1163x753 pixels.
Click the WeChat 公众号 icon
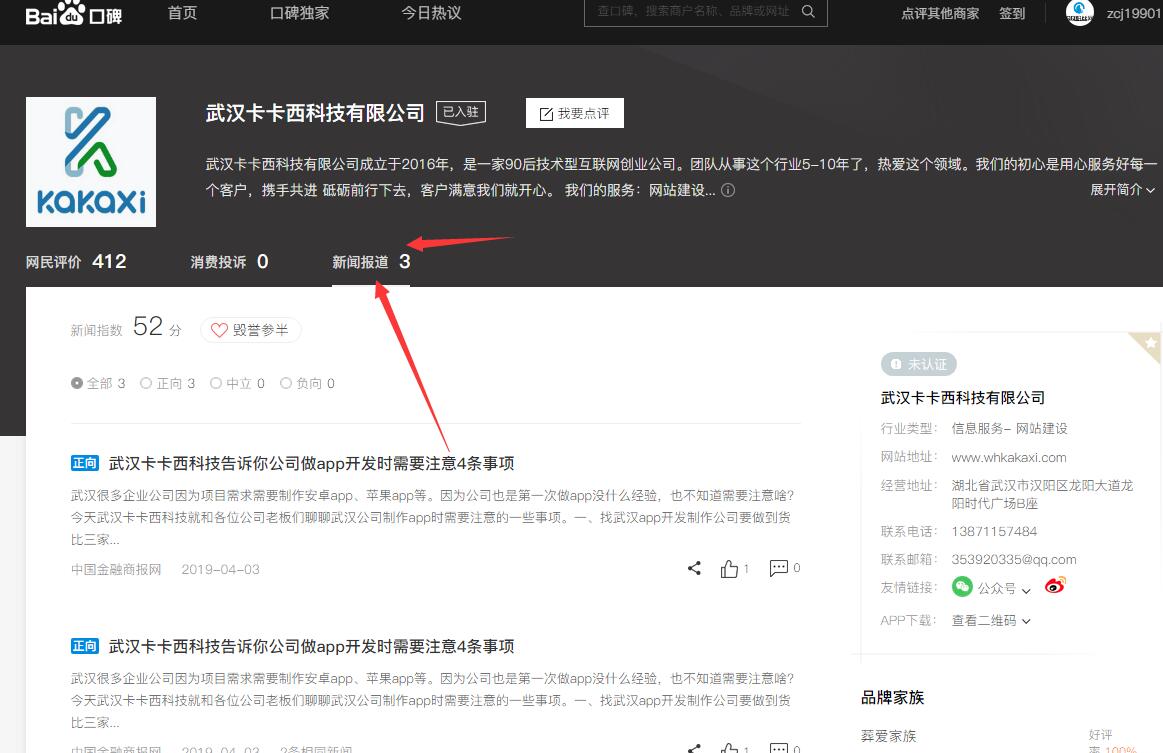click(x=962, y=587)
